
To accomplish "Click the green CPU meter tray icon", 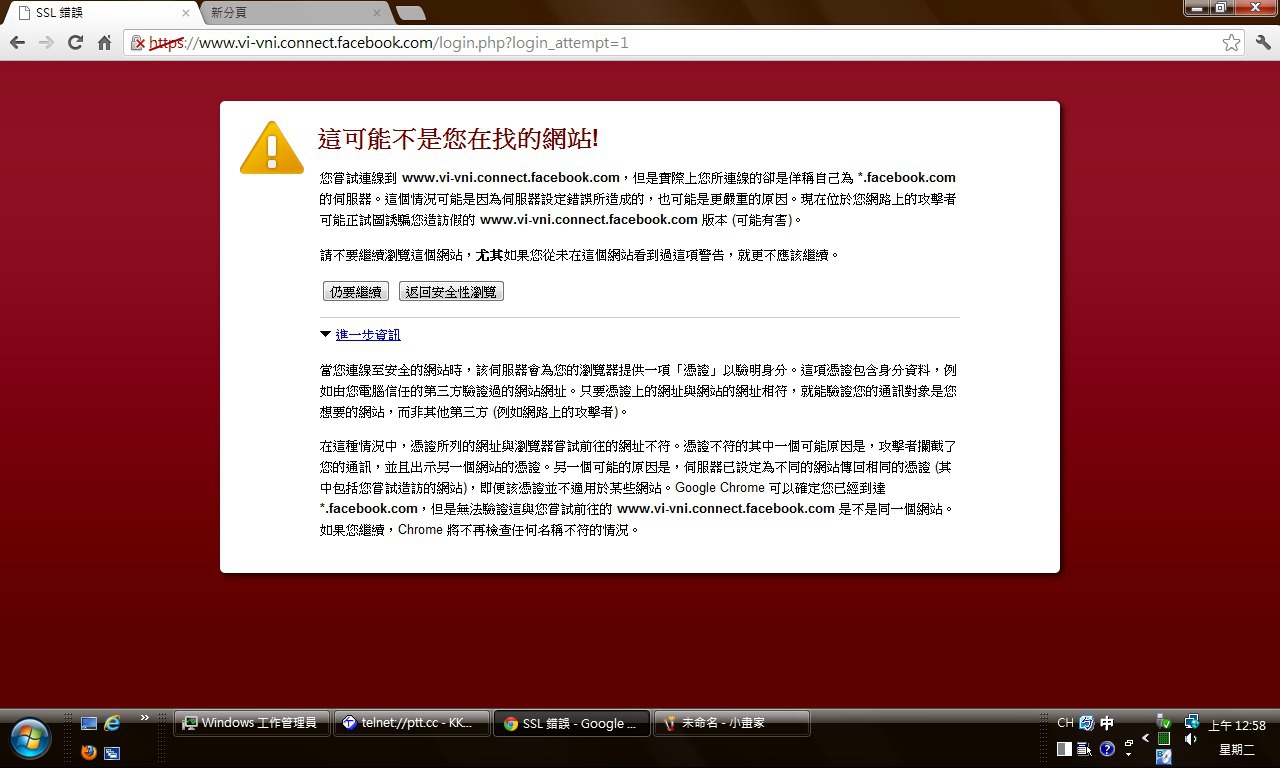I will pos(1163,738).
